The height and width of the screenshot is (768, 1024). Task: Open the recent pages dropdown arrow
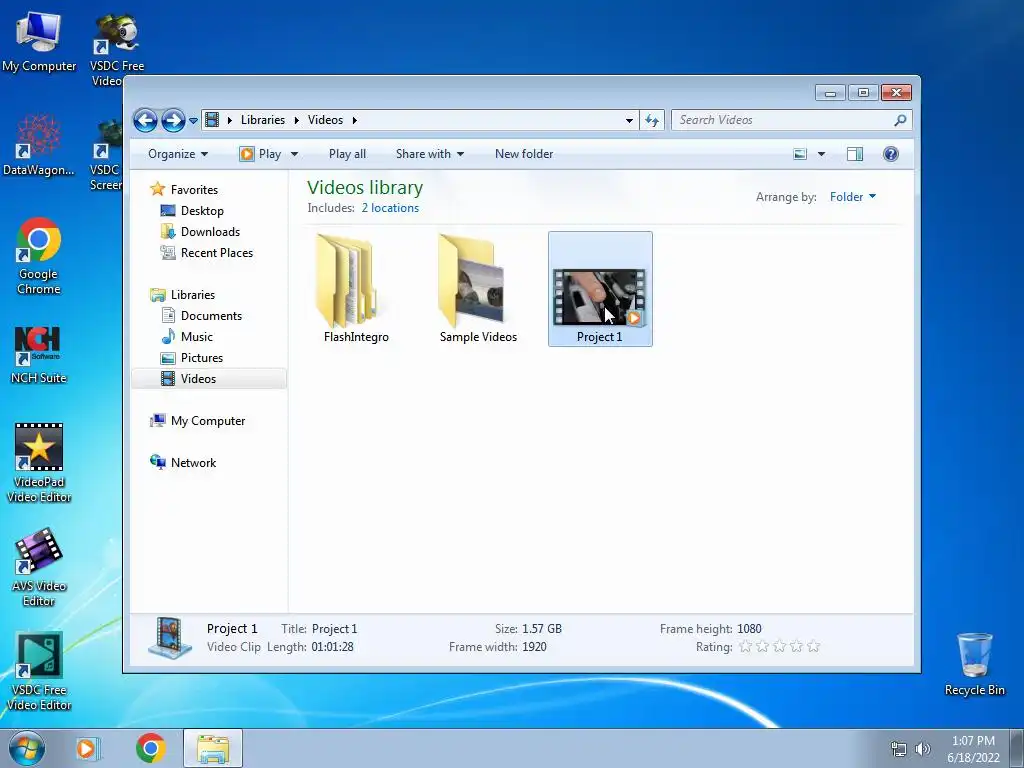point(193,121)
